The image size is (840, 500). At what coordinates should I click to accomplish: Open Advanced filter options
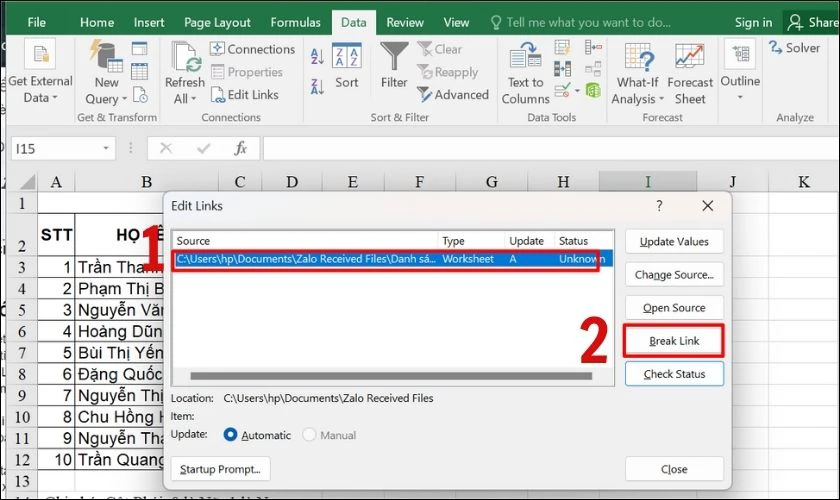453,95
